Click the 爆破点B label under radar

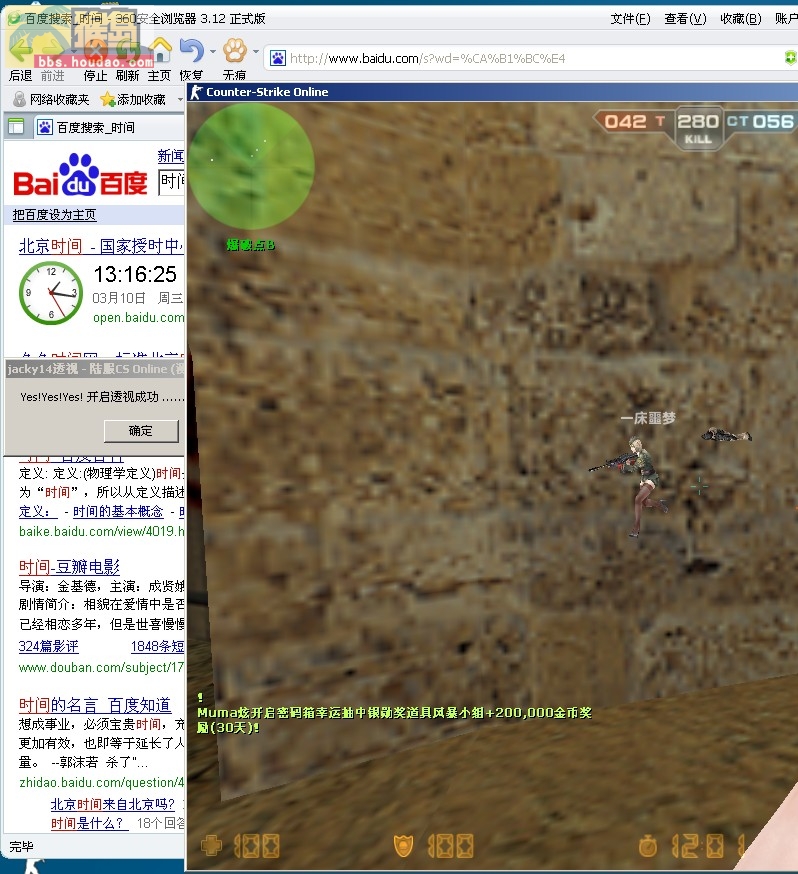(x=250, y=245)
